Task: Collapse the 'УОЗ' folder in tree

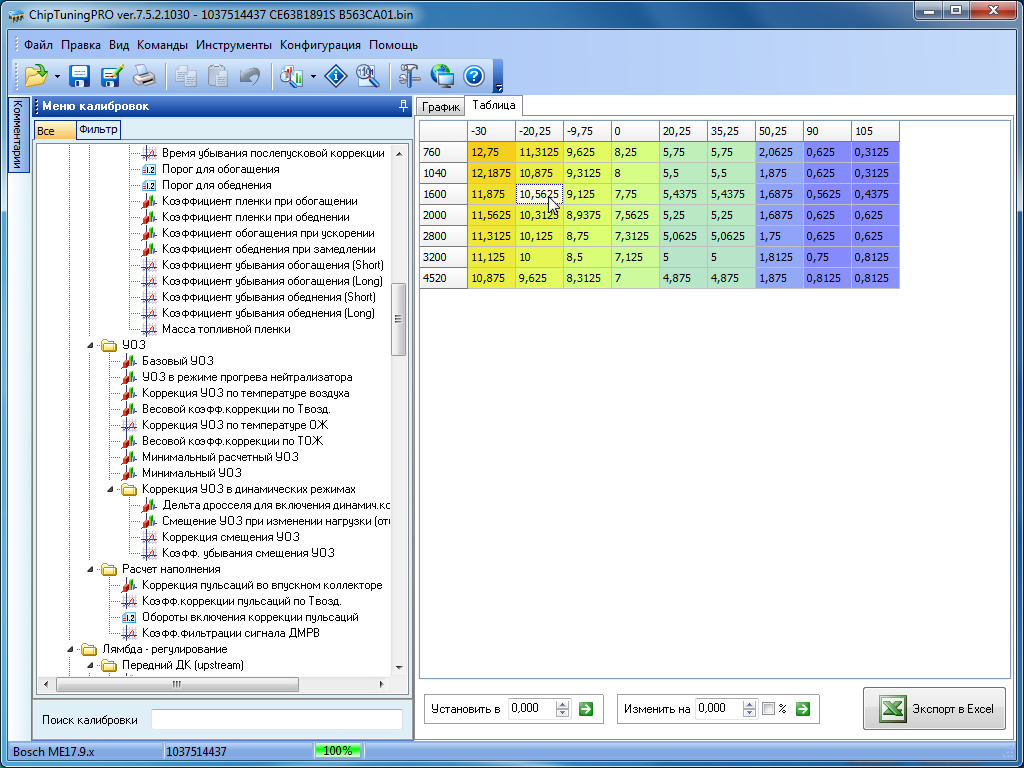Action: click(x=93, y=345)
